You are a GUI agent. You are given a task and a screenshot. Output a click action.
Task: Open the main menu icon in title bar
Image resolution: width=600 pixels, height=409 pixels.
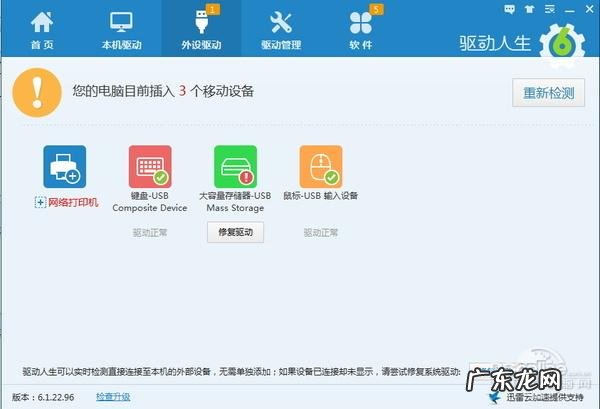click(x=550, y=9)
